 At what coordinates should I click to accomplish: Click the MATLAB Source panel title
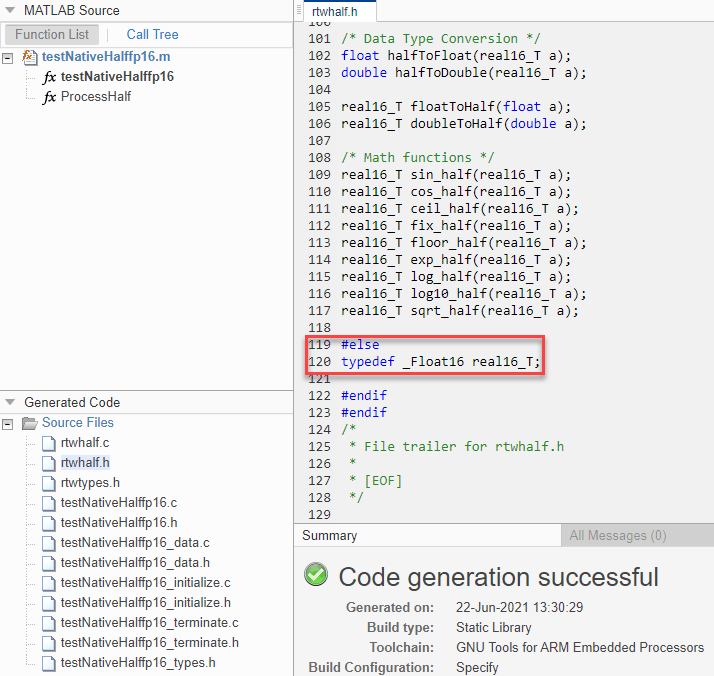71,10
